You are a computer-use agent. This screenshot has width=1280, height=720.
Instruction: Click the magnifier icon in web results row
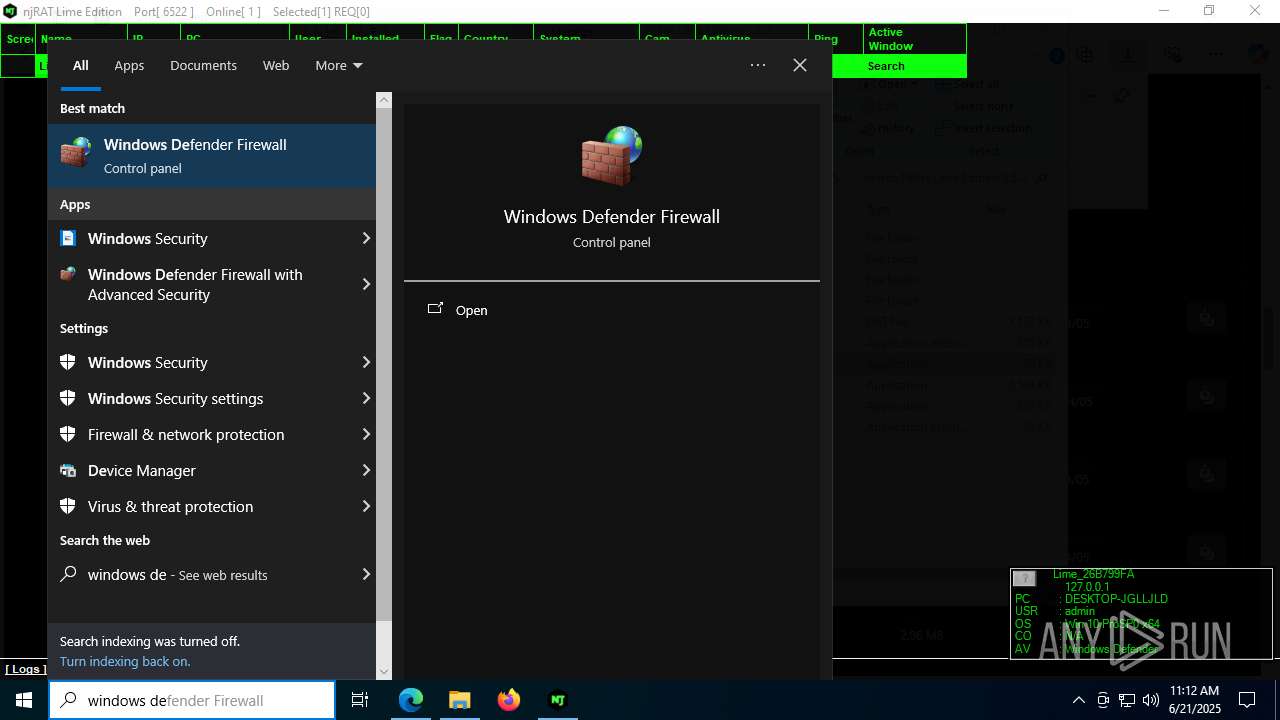pos(68,574)
